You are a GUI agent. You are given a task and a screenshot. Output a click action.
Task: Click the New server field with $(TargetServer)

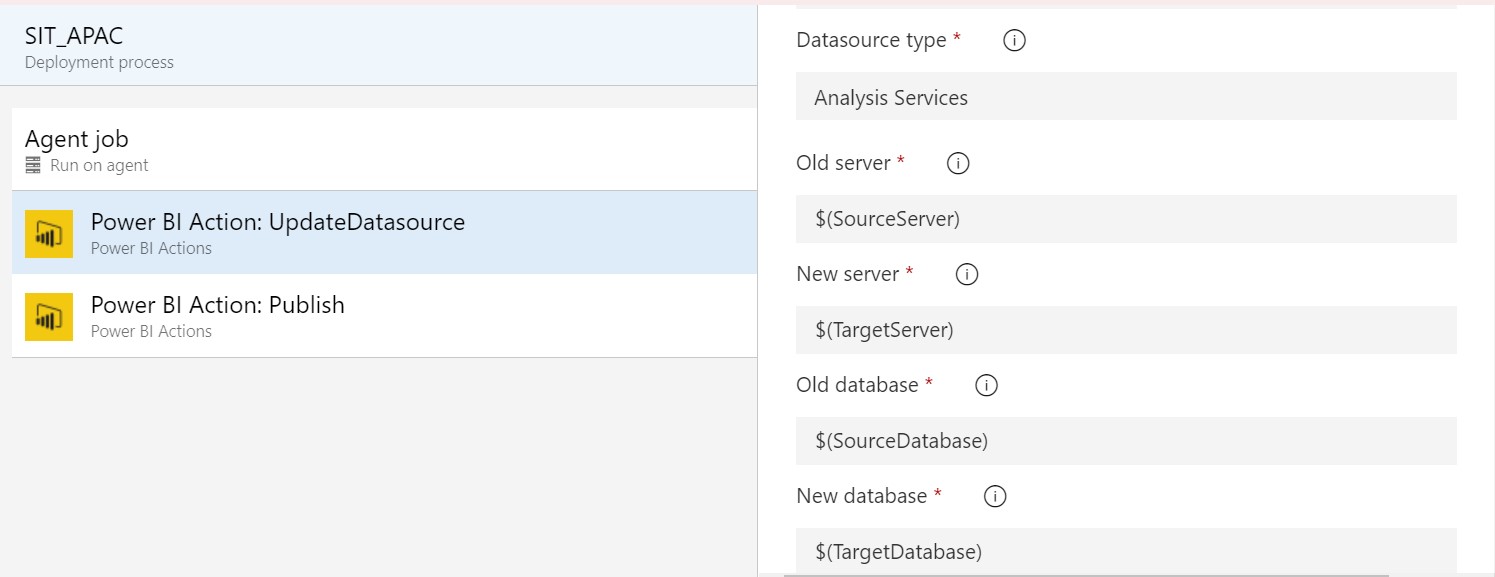click(x=1125, y=329)
